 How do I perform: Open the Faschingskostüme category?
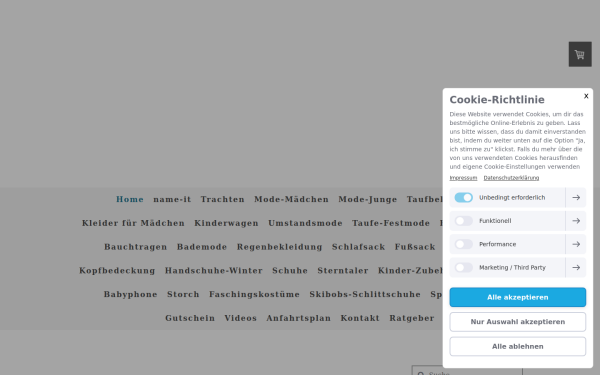coord(254,294)
